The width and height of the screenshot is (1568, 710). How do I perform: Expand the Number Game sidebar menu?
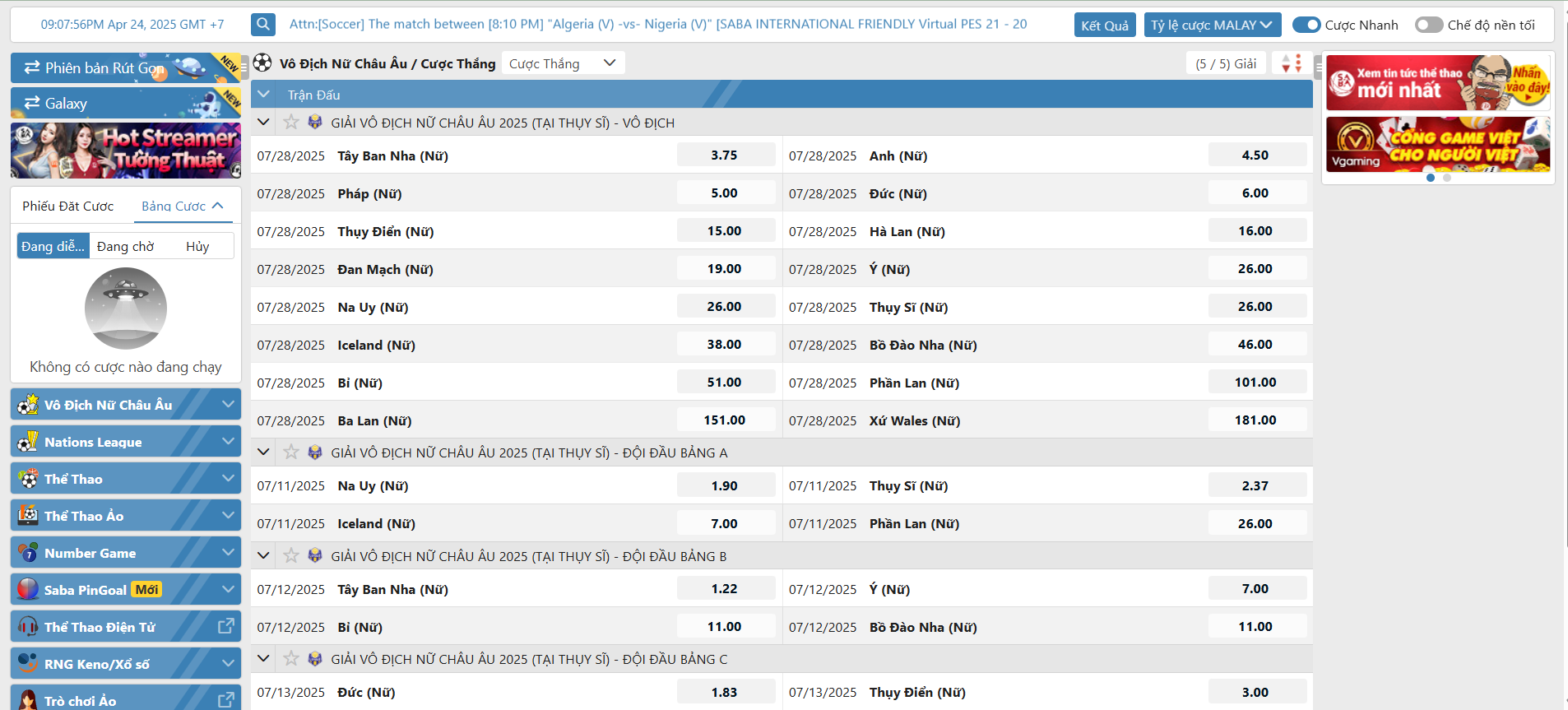tap(228, 552)
